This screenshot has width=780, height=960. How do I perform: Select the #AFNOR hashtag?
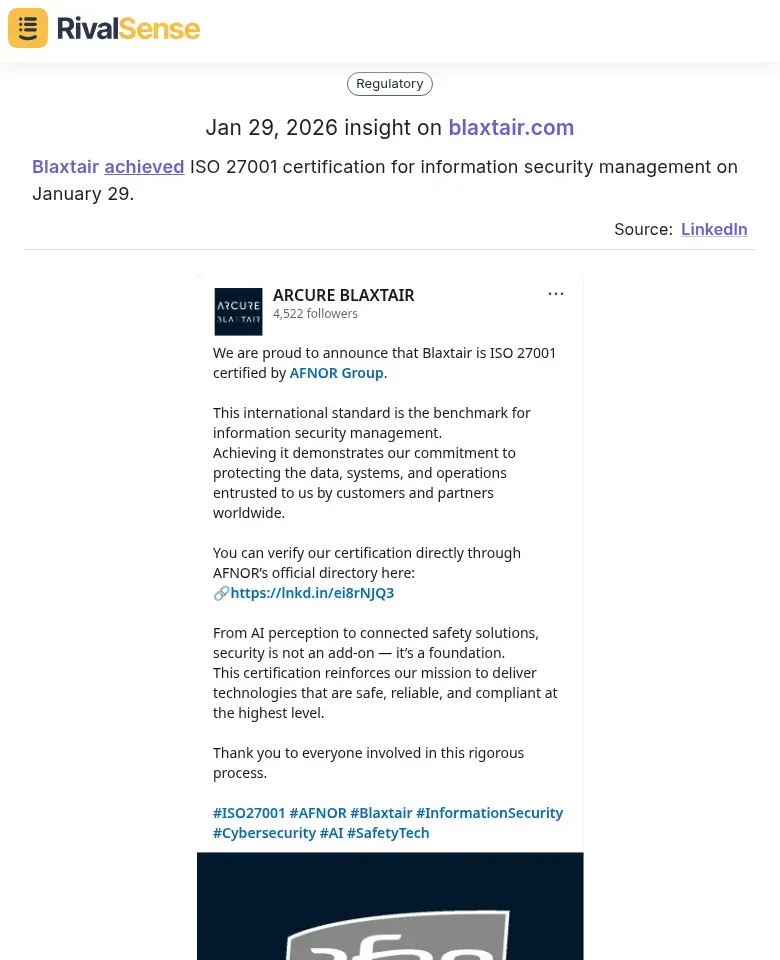[317, 812]
